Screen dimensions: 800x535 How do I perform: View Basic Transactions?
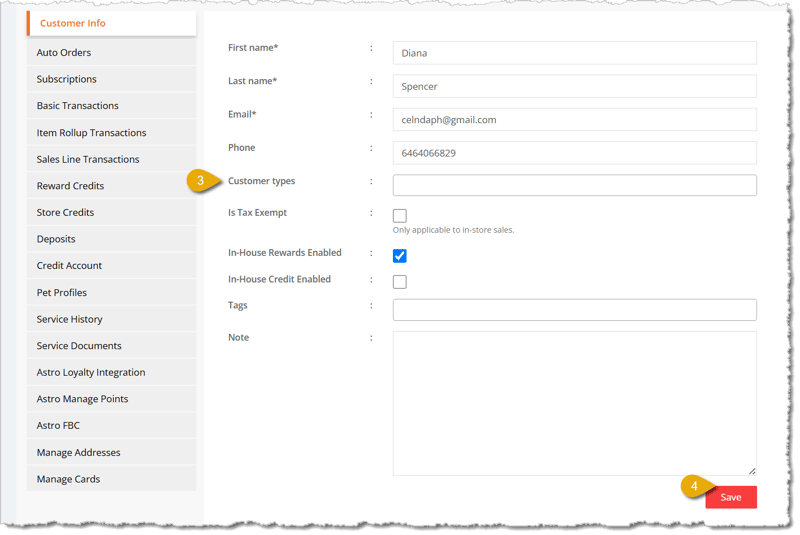[x=111, y=106]
